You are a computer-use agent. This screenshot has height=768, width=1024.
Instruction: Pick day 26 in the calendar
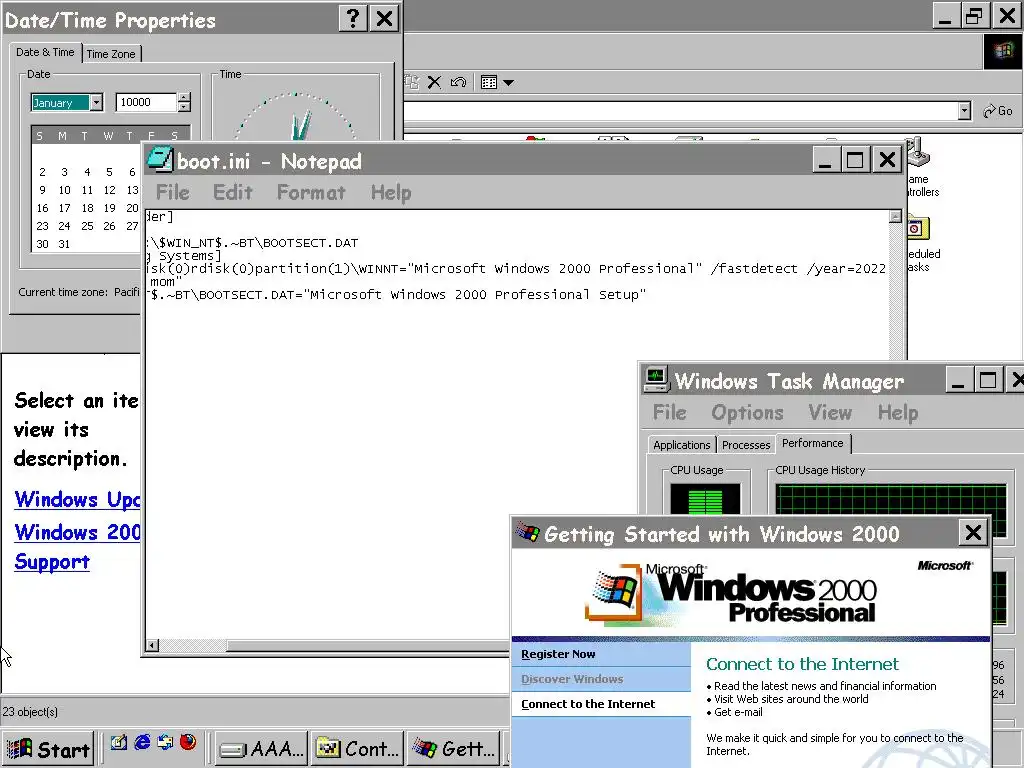tap(109, 226)
